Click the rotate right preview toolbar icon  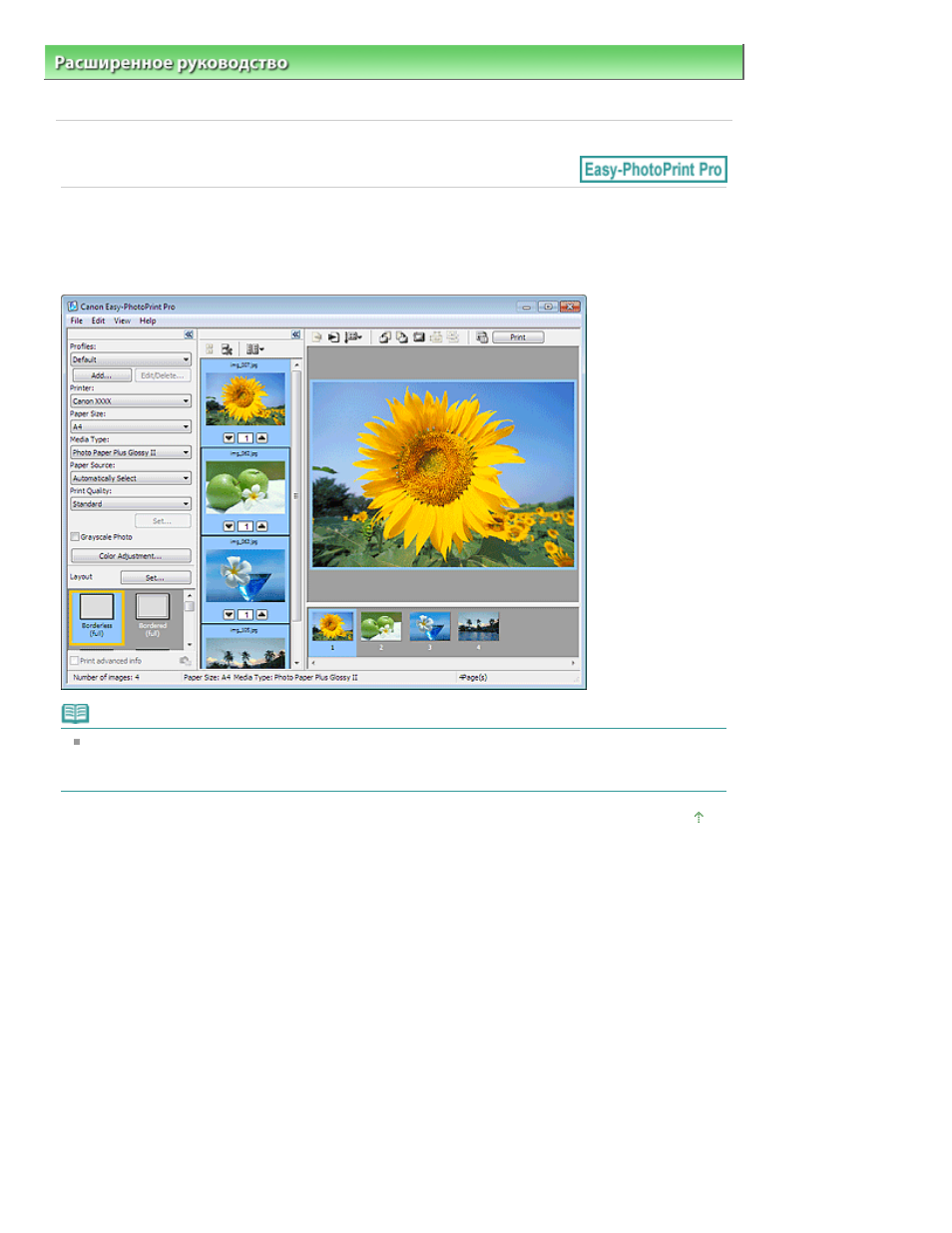[x=401, y=337]
